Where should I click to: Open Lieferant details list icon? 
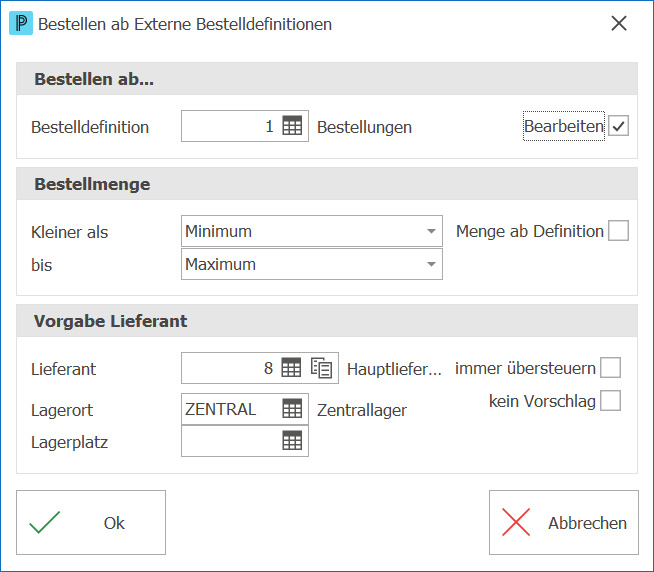click(x=322, y=368)
